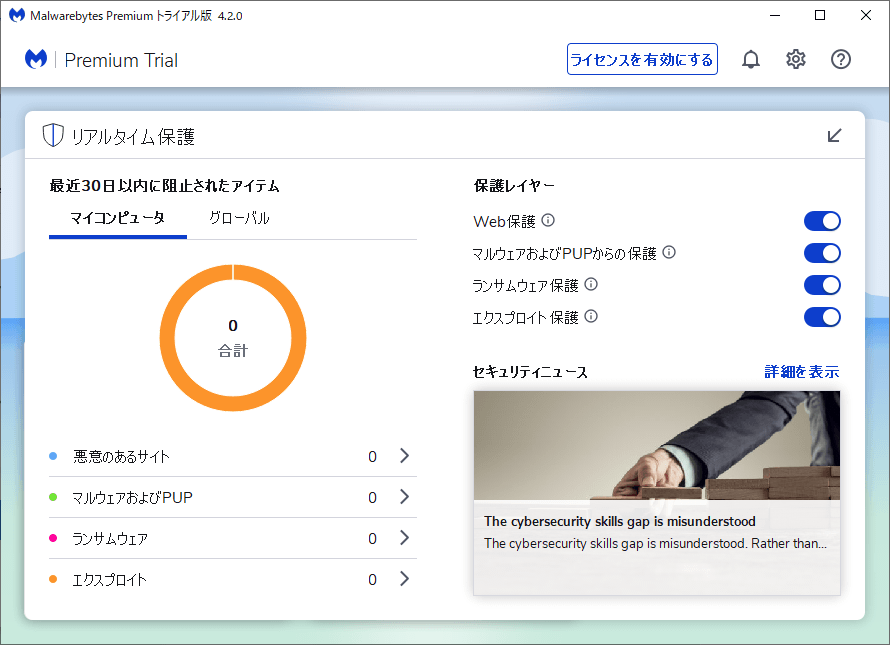
Task: Click the count 0 in the 悪意のあるサイト row
Action: pyautogui.click(x=372, y=456)
